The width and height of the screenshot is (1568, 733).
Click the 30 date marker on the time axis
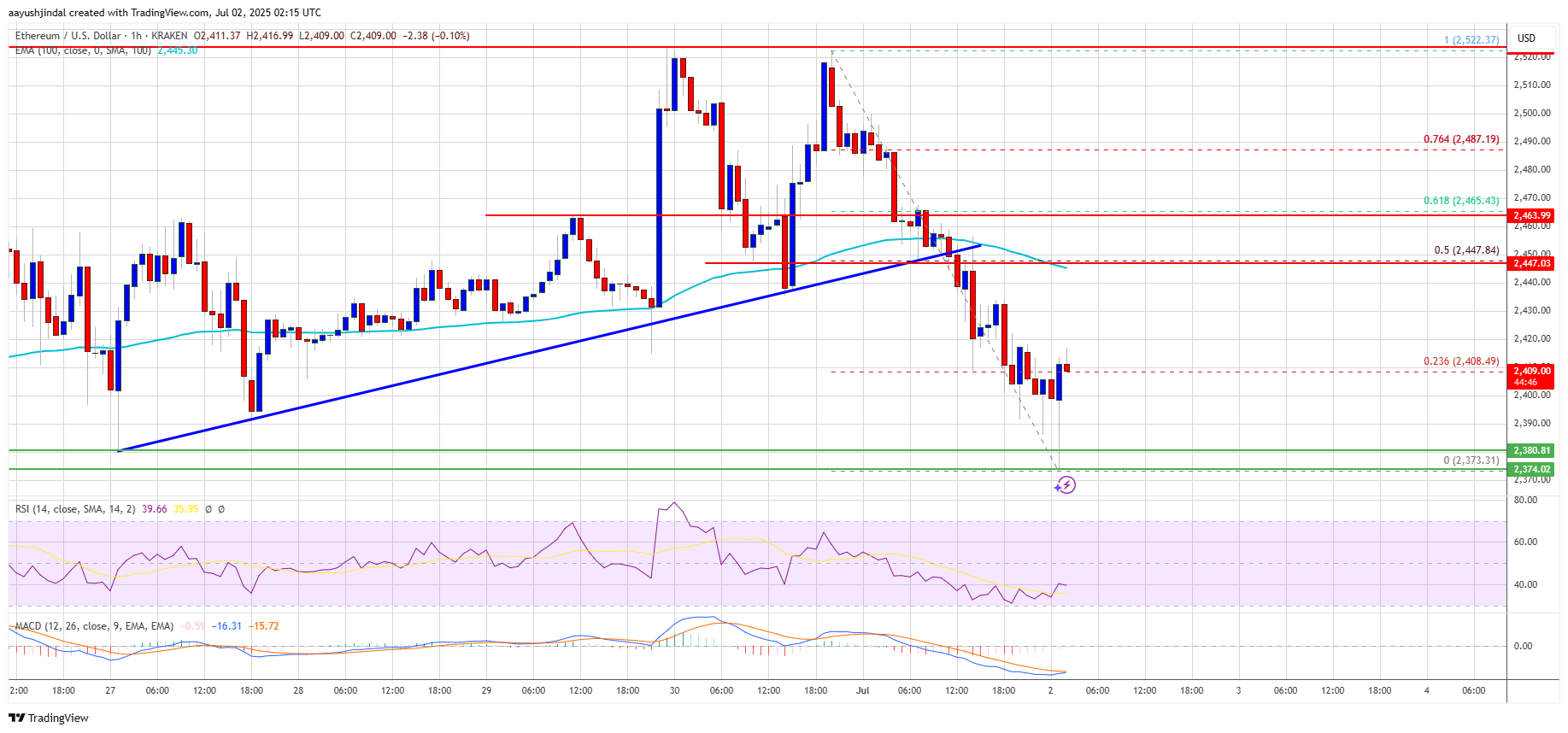(674, 690)
